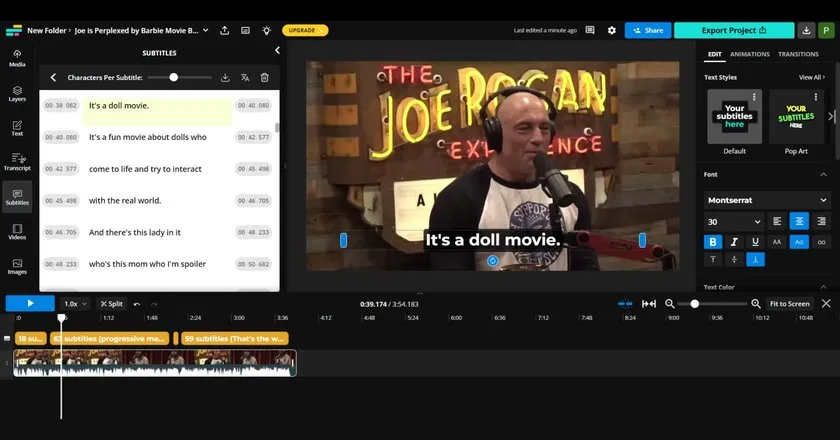
Task: Click the Export Project button
Action: click(x=734, y=31)
